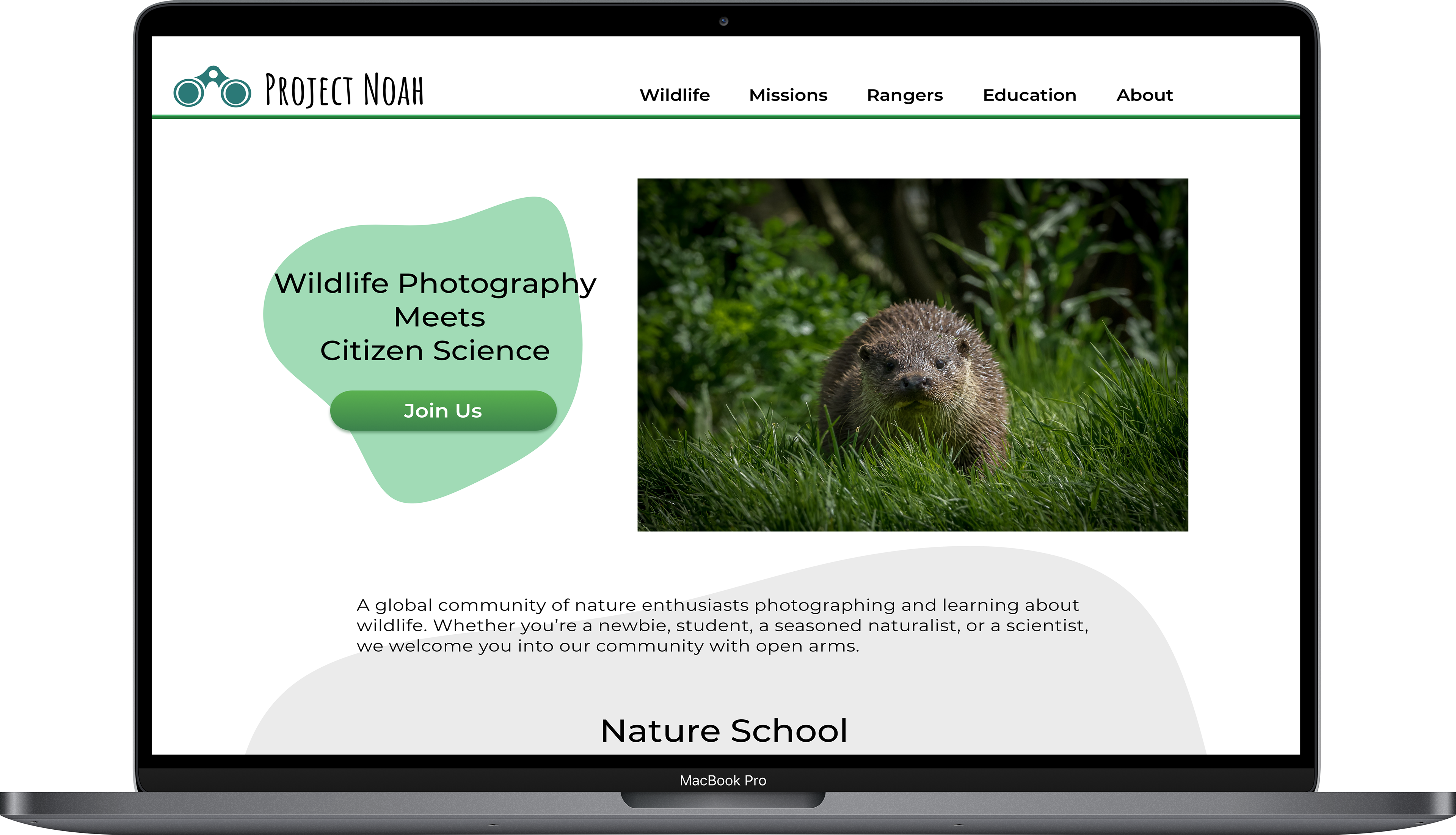Click the Project Noah wordmark

pos(344,90)
